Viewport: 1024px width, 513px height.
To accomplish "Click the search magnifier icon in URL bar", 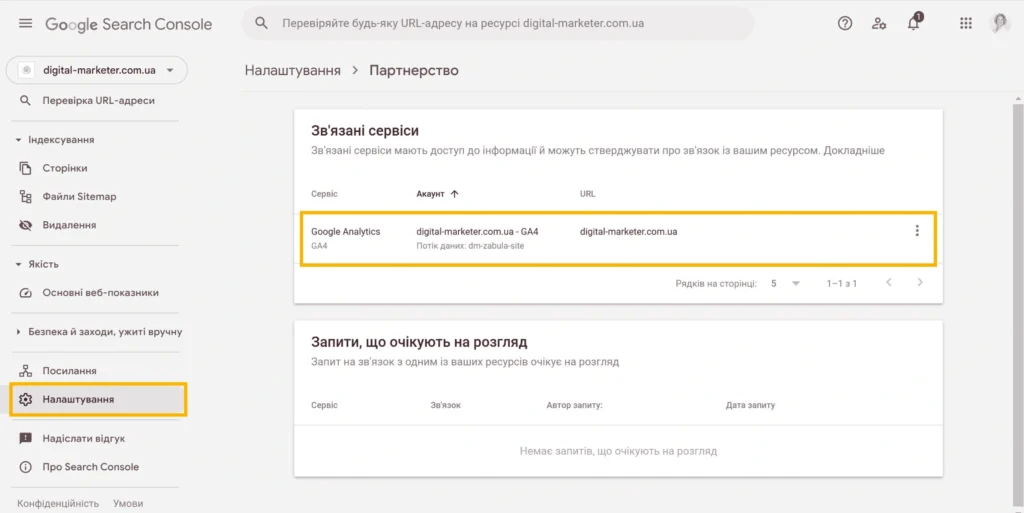I will click(261, 23).
